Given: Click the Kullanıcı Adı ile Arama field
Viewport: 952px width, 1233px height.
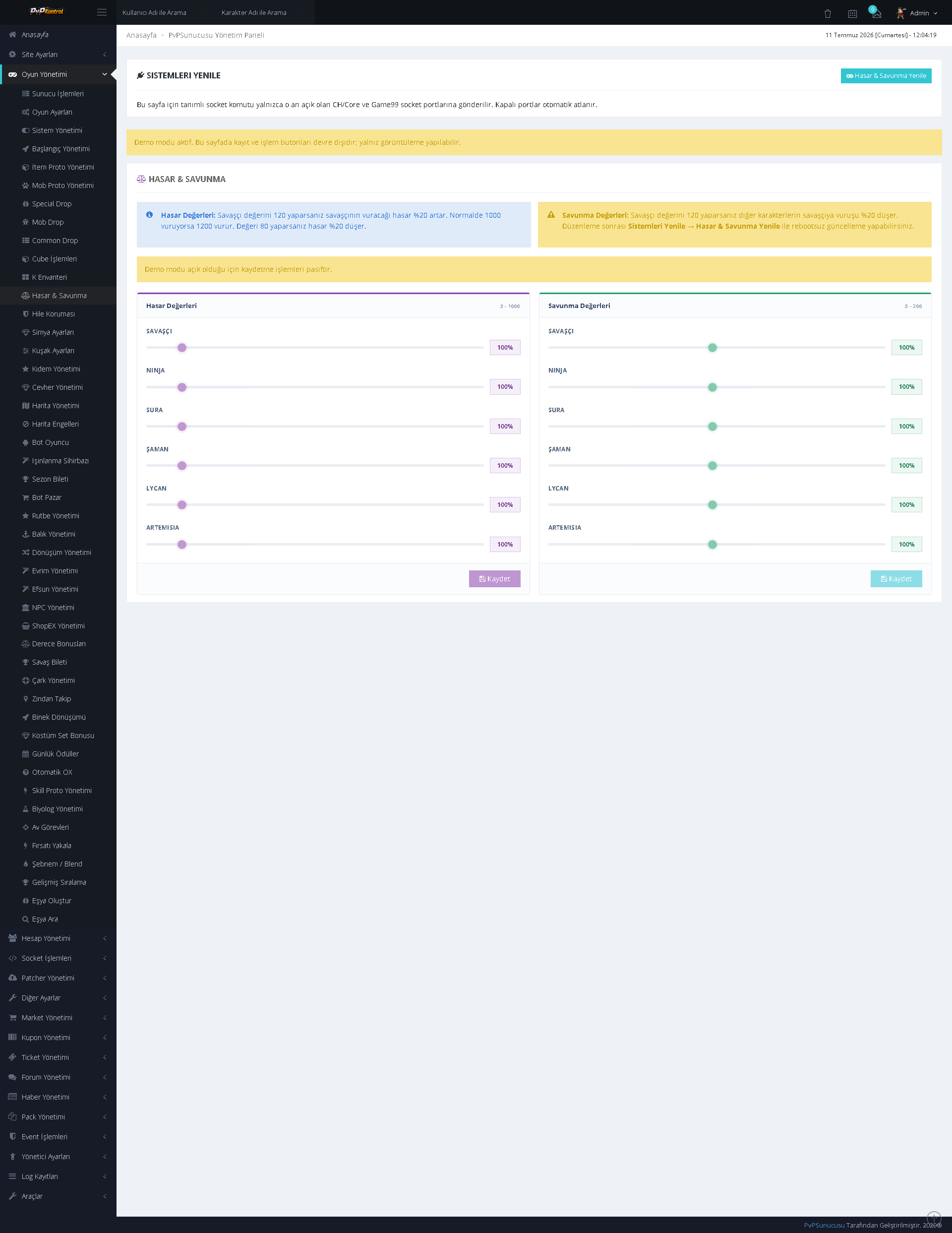Looking at the screenshot, I should point(166,12).
